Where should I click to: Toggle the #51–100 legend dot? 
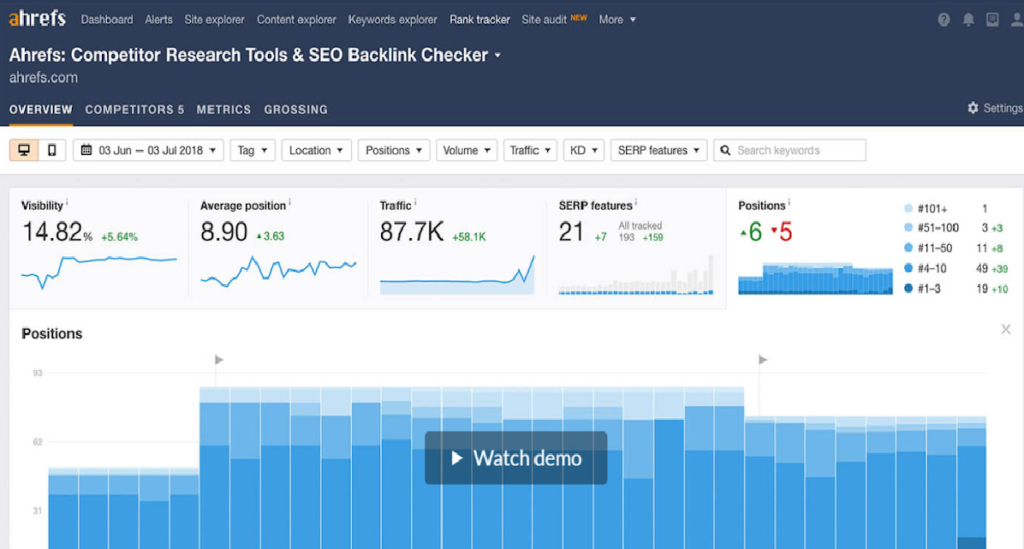908,228
